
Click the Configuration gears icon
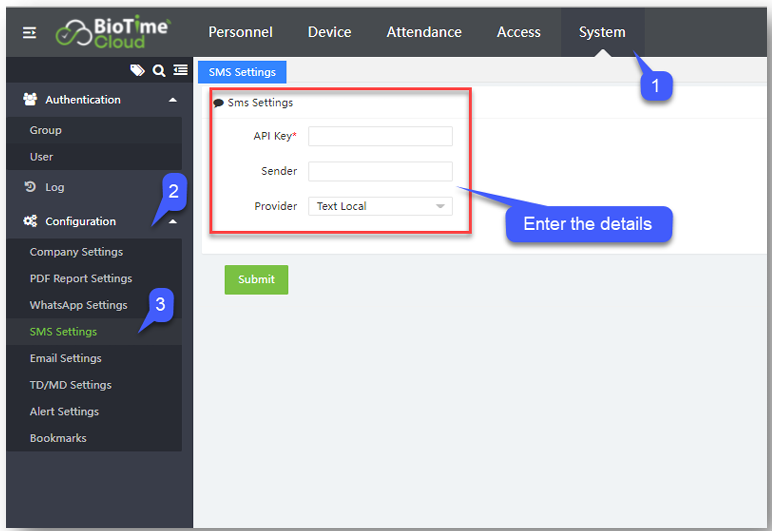30,222
